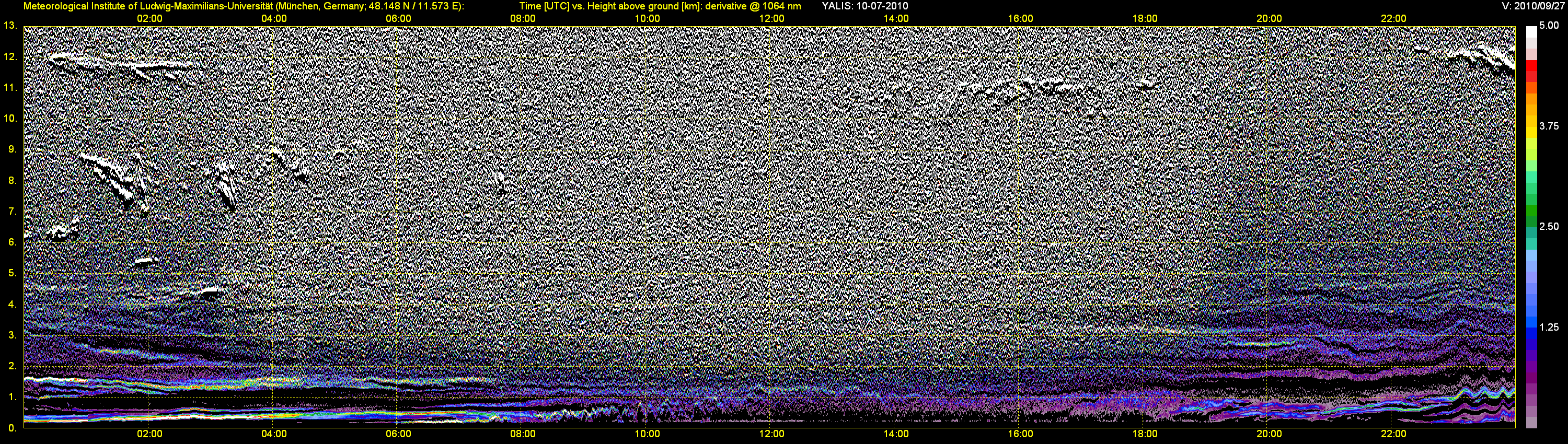Click the 20:00 label on the bottom time axis
The height and width of the screenshot is (444, 1568).
1269,434
